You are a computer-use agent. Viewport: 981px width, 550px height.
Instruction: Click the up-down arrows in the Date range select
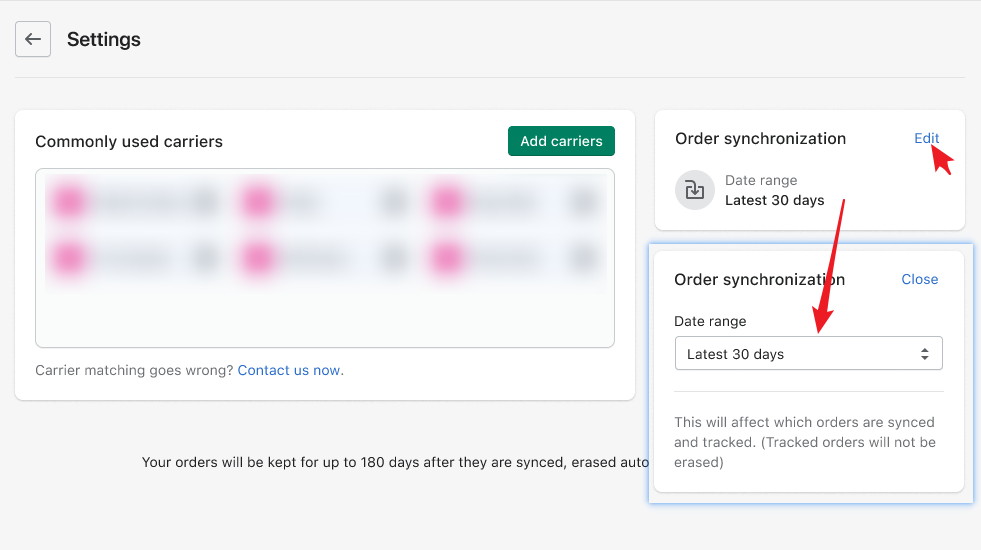click(x=925, y=354)
